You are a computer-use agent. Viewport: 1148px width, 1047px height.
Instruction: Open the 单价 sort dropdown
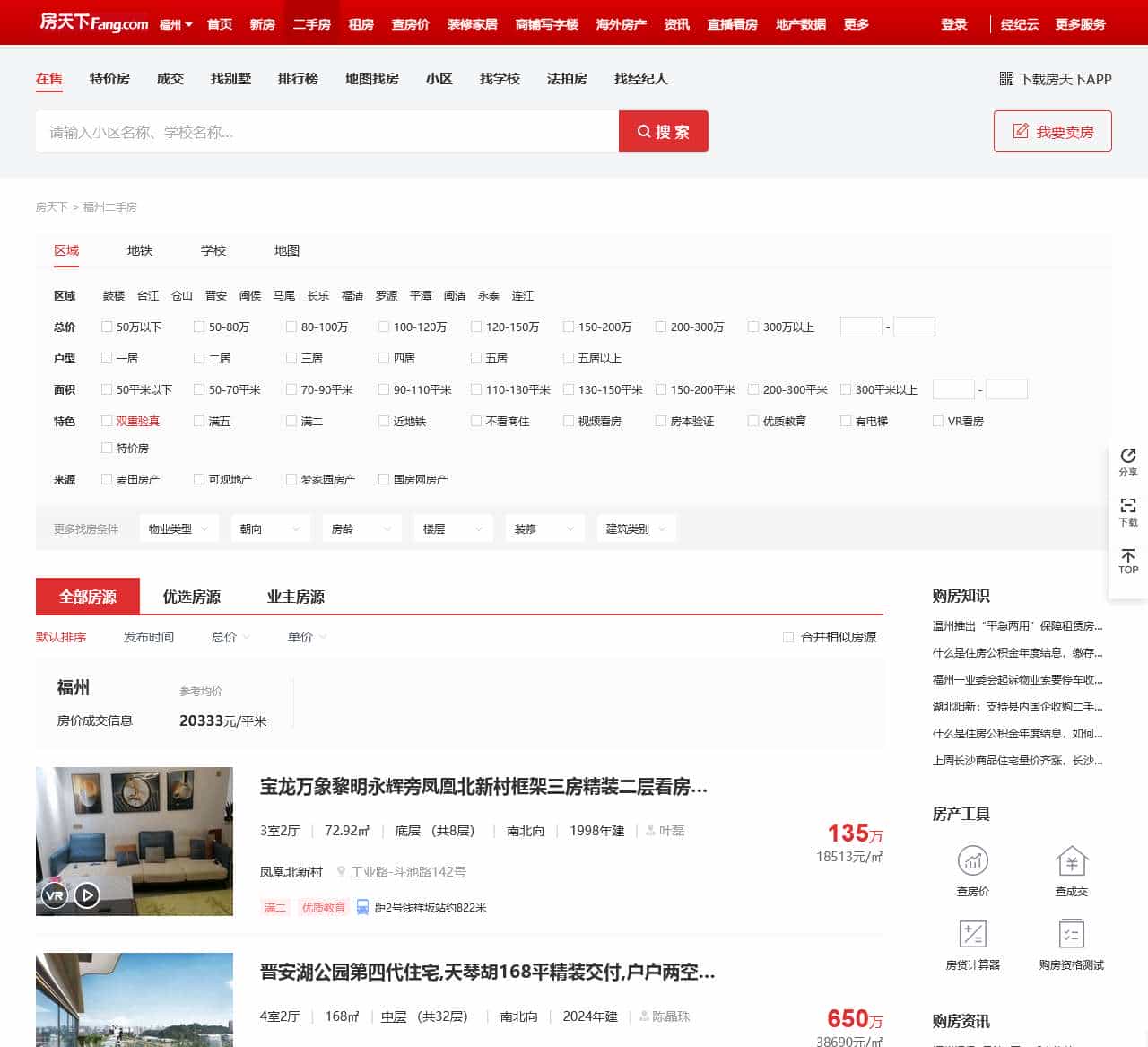pos(307,637)
